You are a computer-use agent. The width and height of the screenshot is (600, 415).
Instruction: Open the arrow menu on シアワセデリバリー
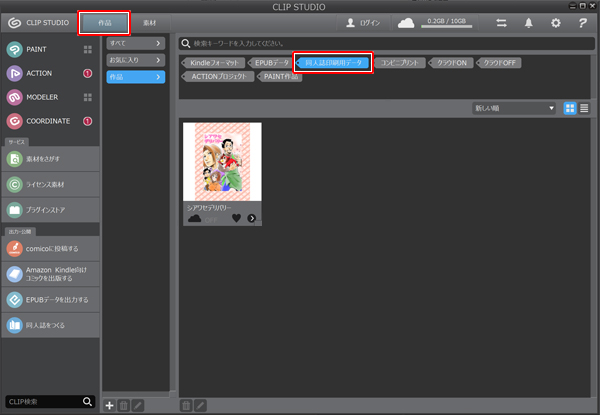point(251,218)
